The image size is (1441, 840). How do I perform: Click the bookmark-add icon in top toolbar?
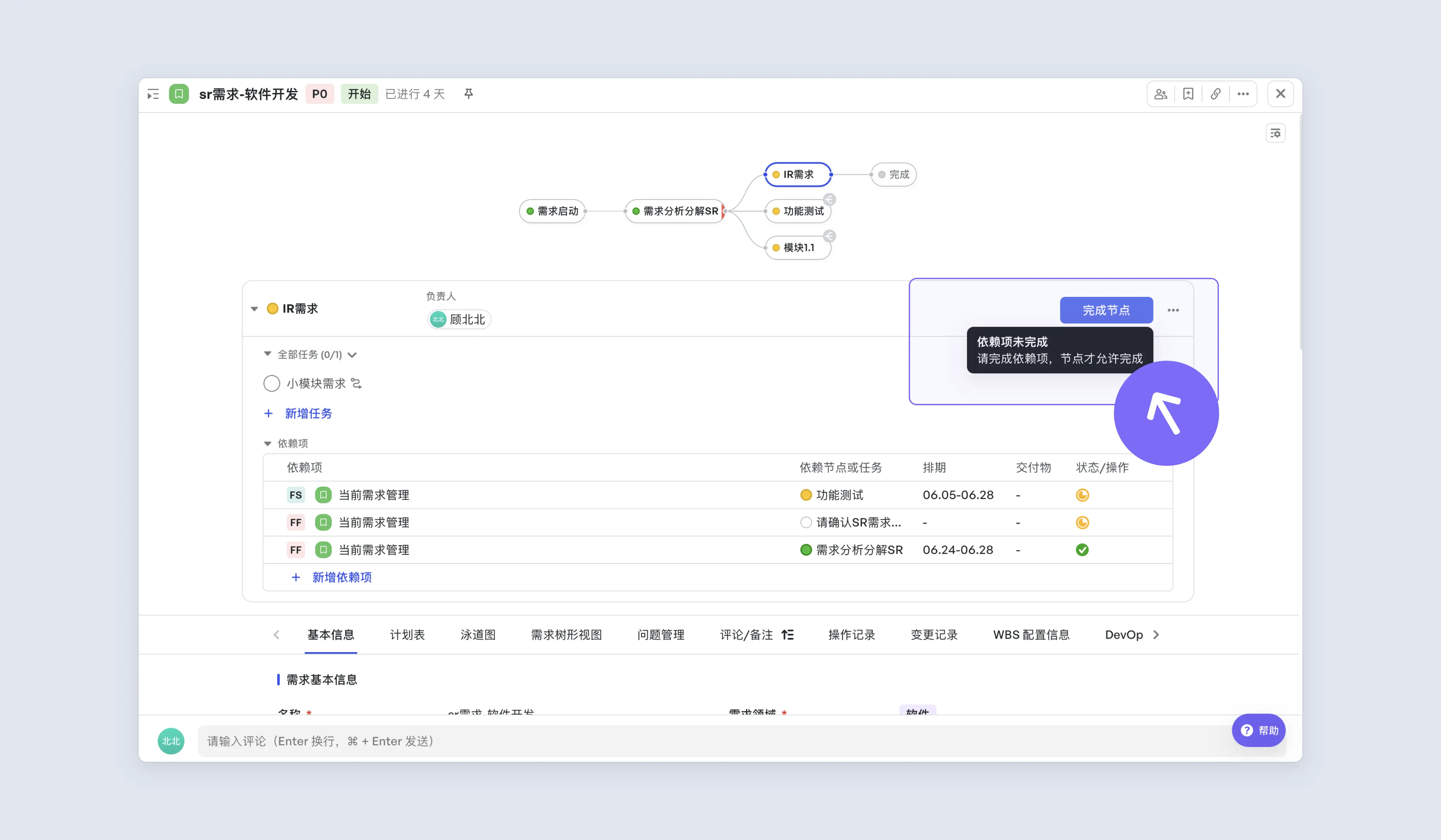pyautogui.click(x=1188, y=94)
